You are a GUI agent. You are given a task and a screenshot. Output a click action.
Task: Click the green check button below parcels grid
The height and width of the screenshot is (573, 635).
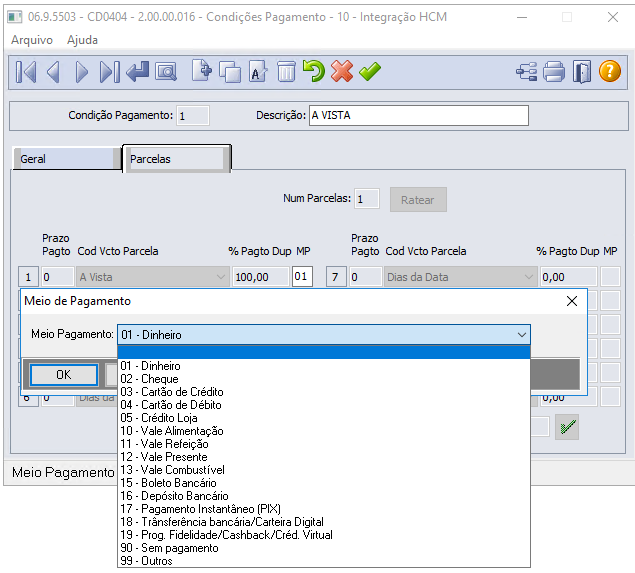pos(567,427)
